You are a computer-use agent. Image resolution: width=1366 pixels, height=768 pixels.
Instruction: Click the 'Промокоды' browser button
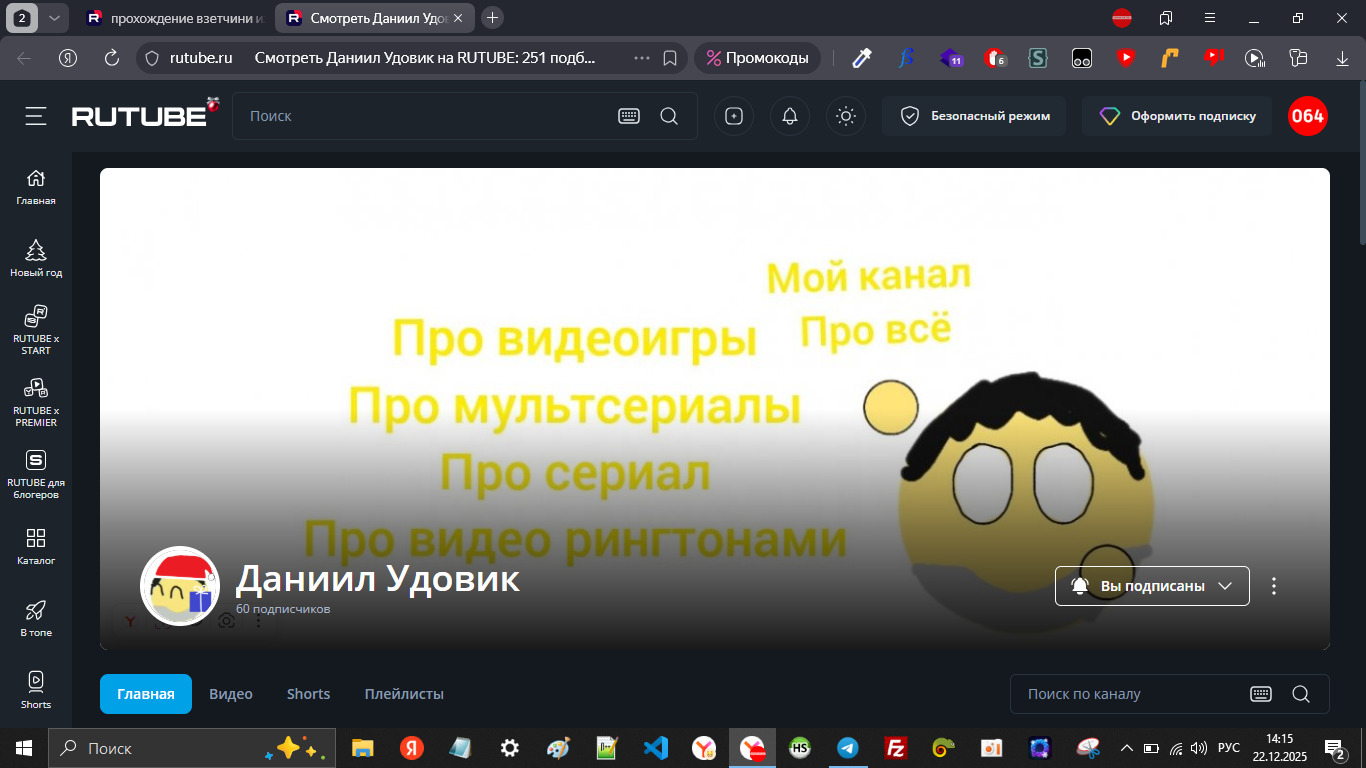[x=757, y=58]
